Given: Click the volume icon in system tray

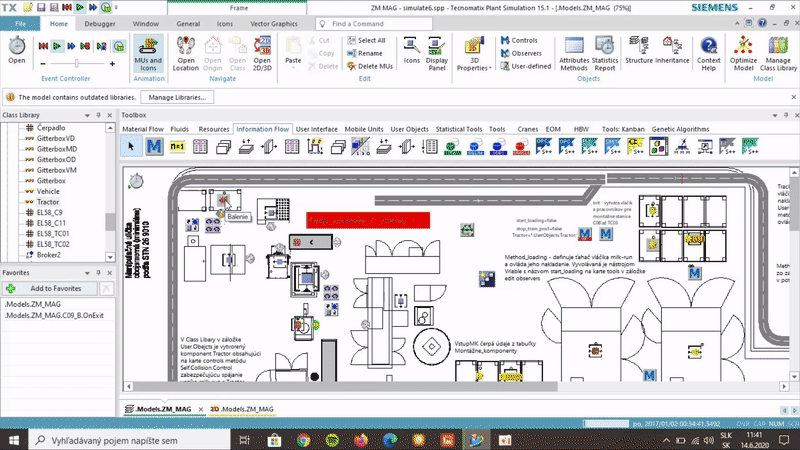Looking at the screenshot, I should 708,440.
